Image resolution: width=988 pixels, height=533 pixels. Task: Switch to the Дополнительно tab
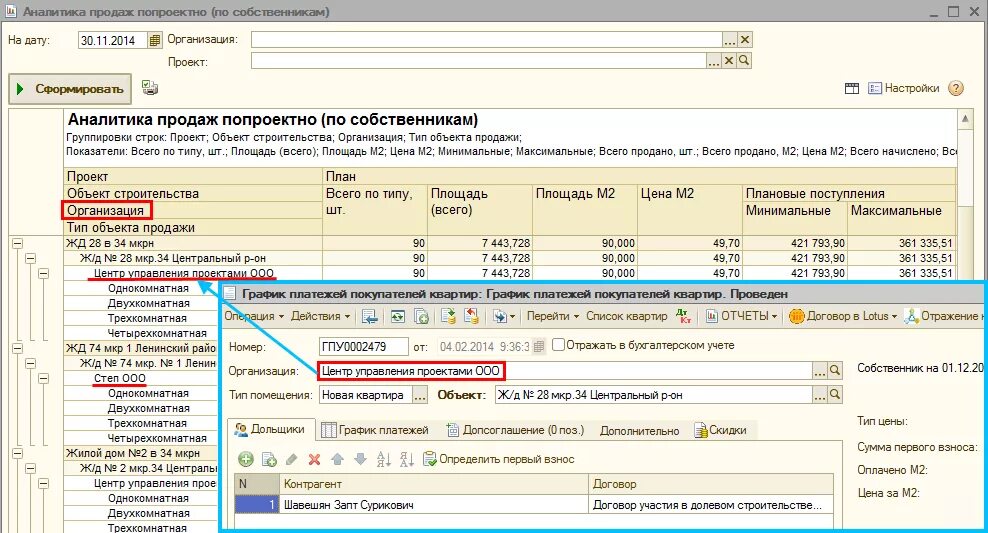tap(639, 431)
